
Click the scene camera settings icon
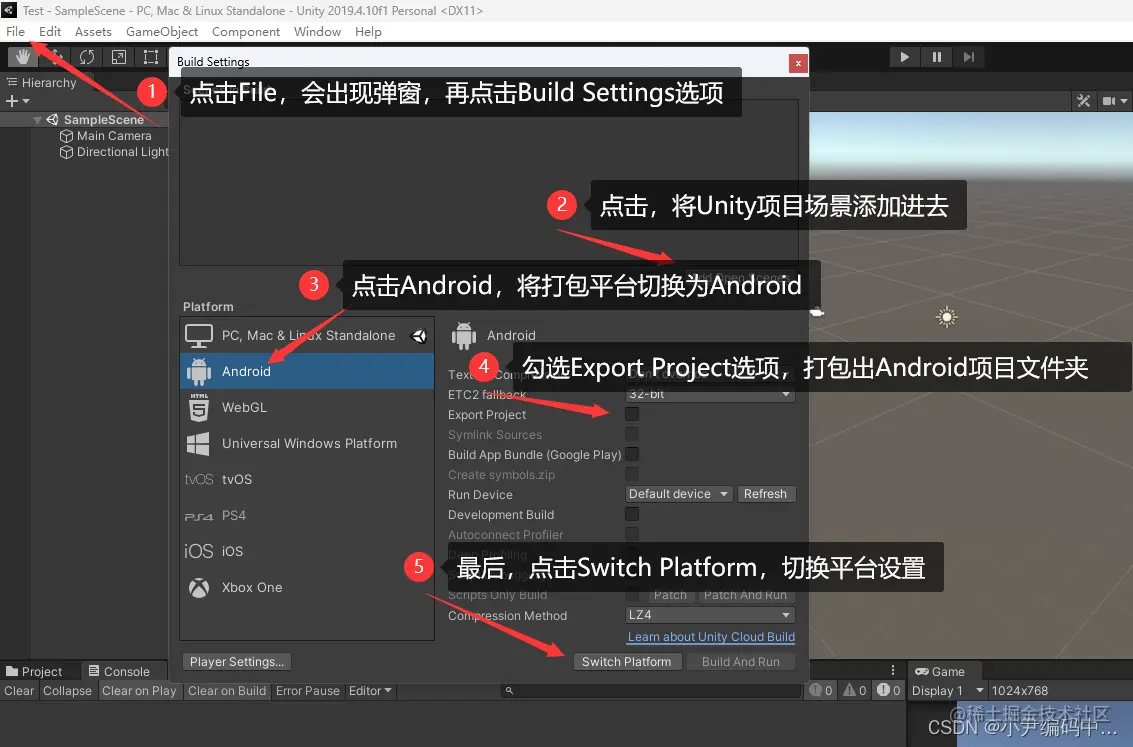[1108, 101]
